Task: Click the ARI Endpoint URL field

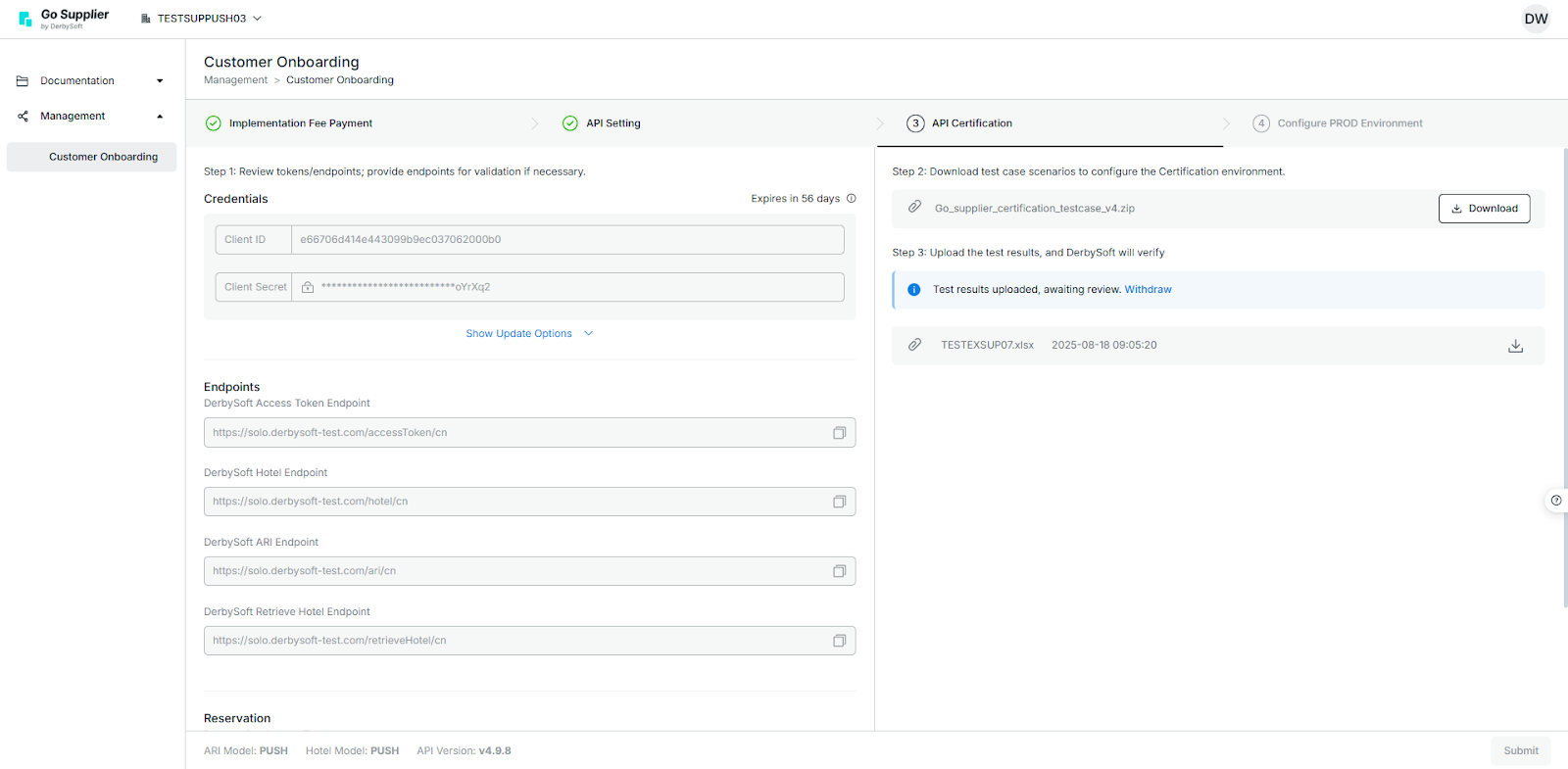Action: click(x=529, y=571)
